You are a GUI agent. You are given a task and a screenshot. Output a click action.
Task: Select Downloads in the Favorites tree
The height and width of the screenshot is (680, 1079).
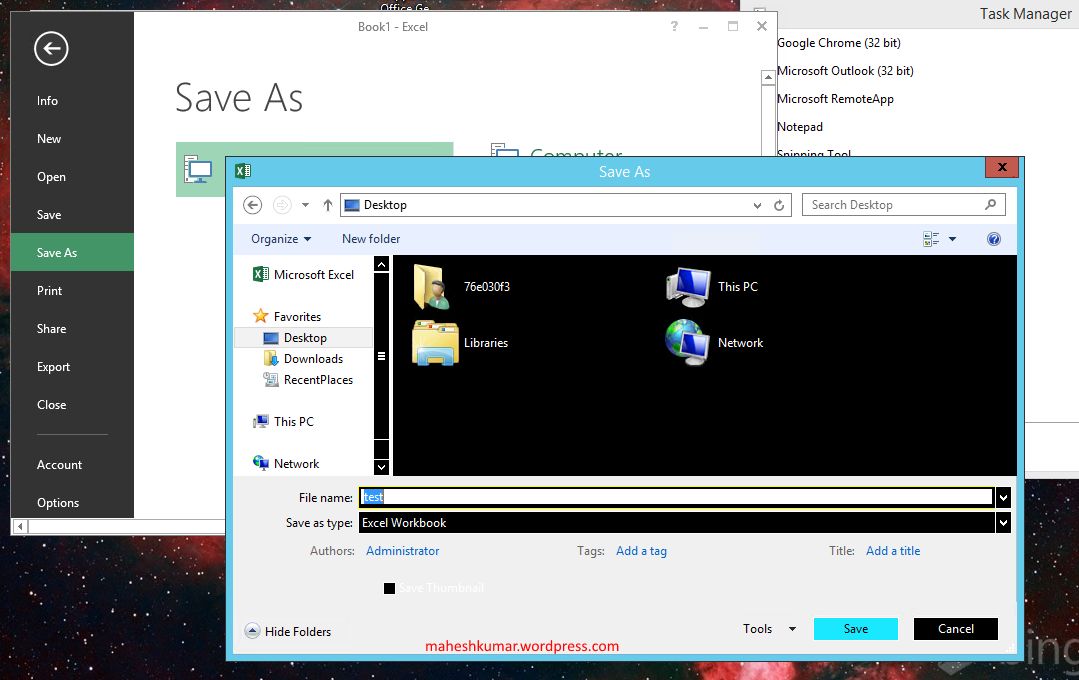(313, 359)
